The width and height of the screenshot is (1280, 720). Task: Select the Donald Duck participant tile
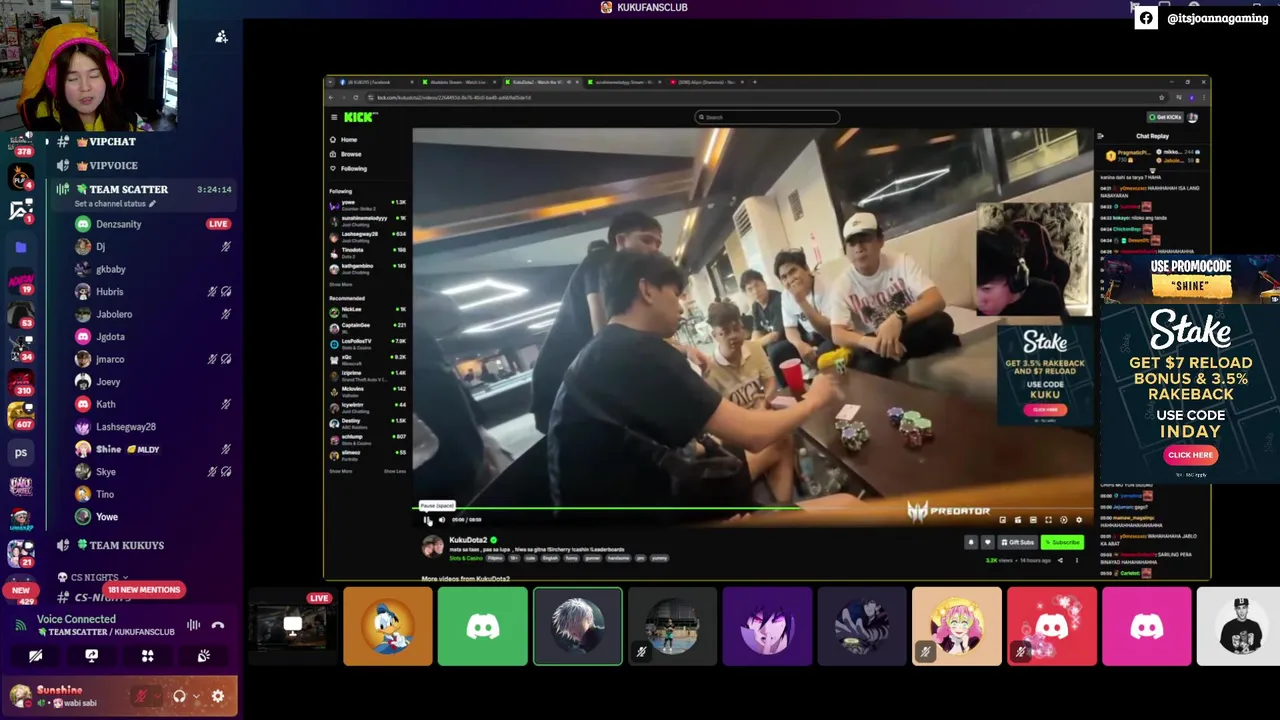pos(388,626)
